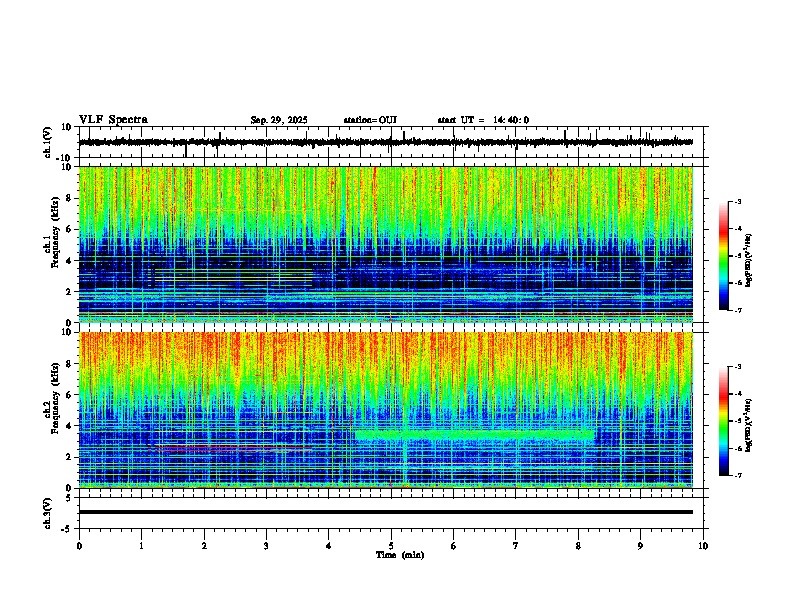The height and width of the screenshot is (612, 792).
Task: Click time axis tick label "0"
Action: pyautogui.click(x=79, y=546)
